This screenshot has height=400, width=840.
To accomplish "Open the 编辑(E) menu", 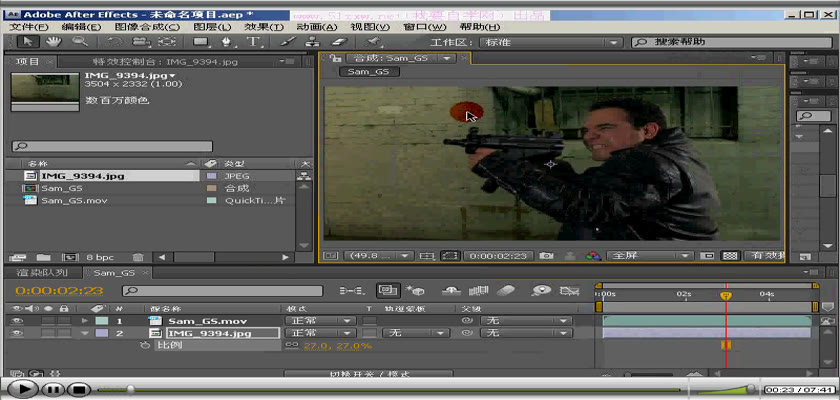I will tap(81, 27).
